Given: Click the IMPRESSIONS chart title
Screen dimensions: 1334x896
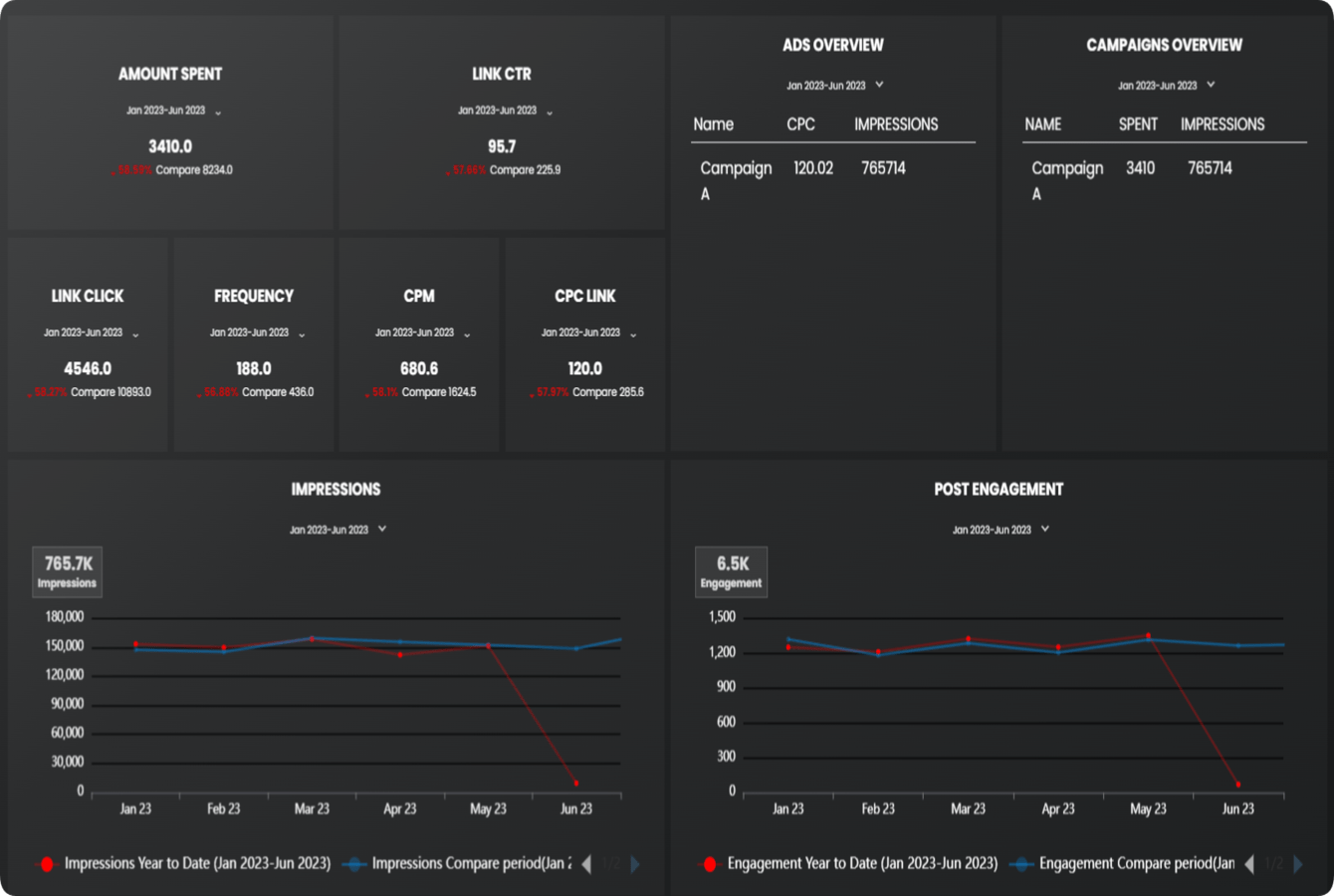Looking at the screenshot, I should 335,489.
